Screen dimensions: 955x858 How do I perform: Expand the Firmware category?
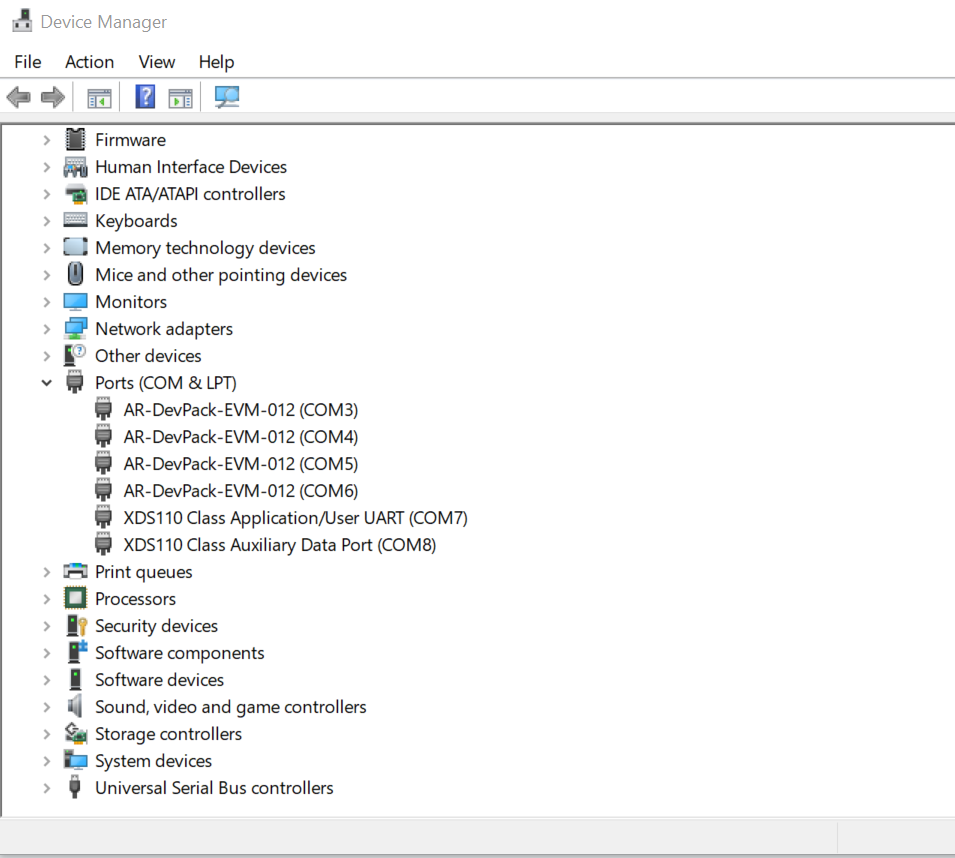tap(47, 140)
